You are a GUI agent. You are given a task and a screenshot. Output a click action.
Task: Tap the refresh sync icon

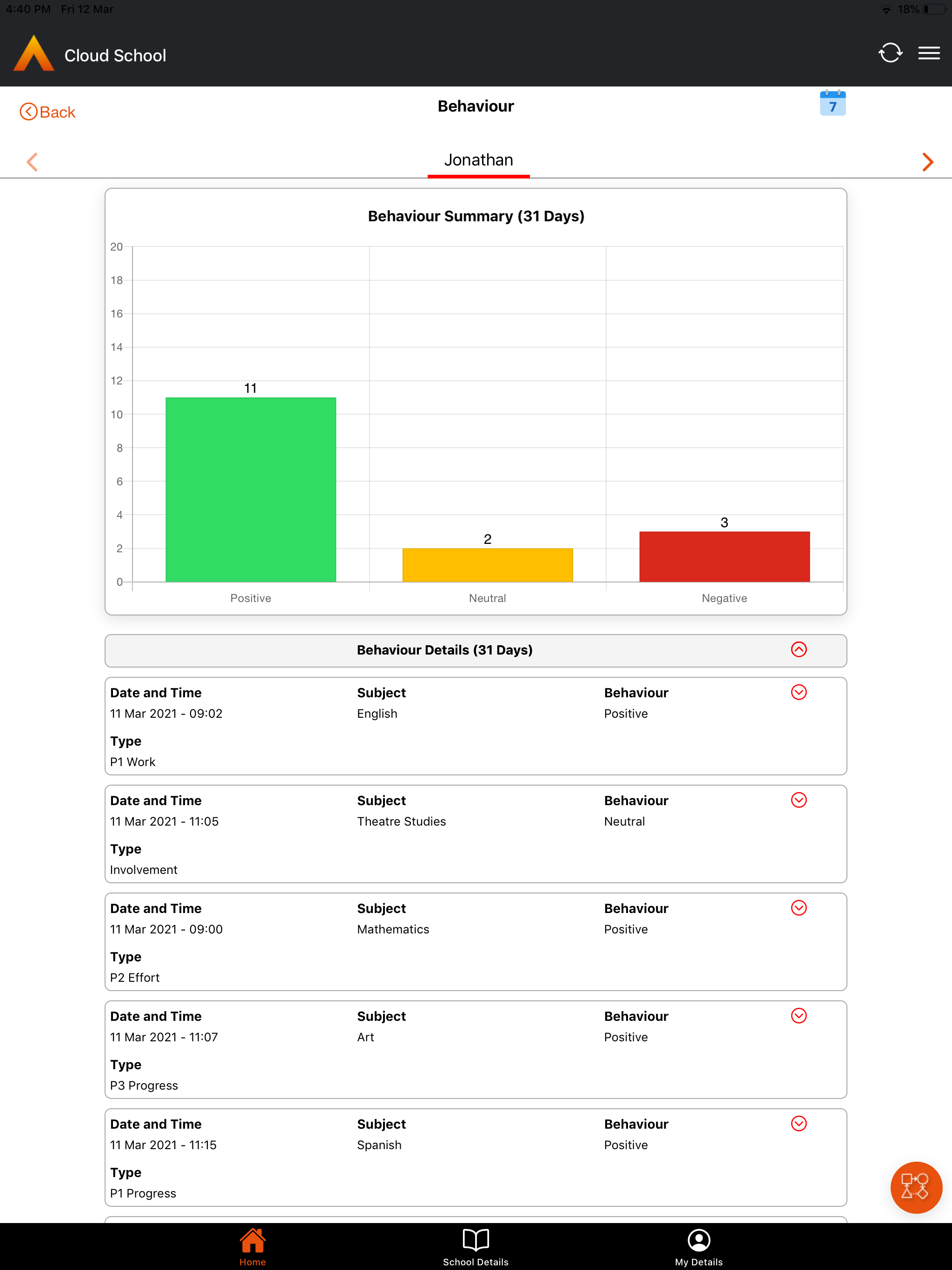point(890,53)
